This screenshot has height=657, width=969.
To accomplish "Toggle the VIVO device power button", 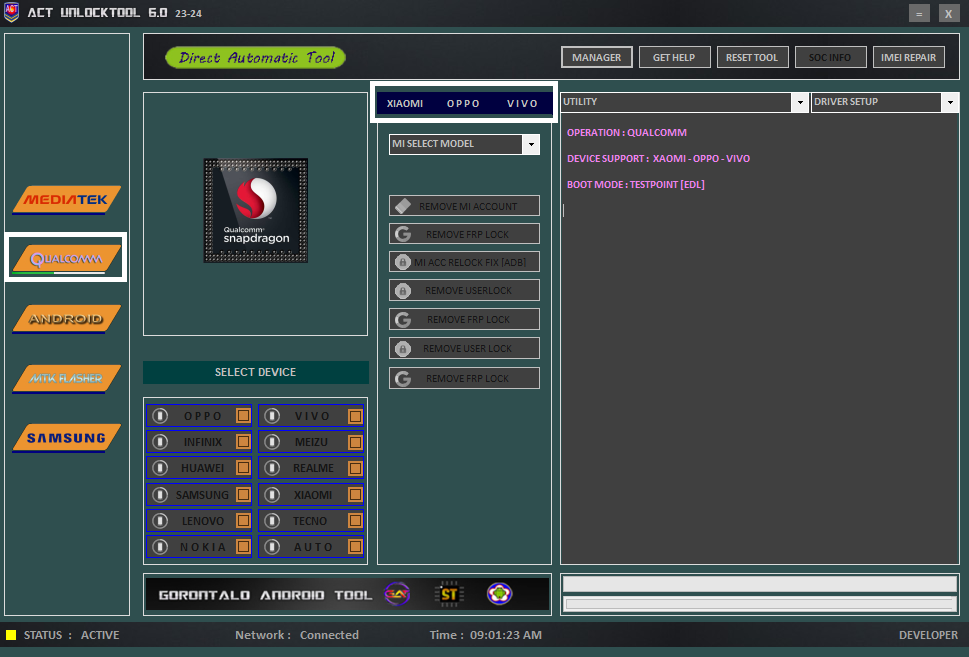I will coord(272,416).
